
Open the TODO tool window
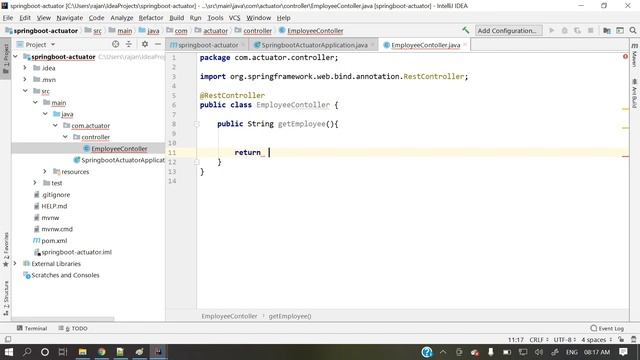point(73,328)
